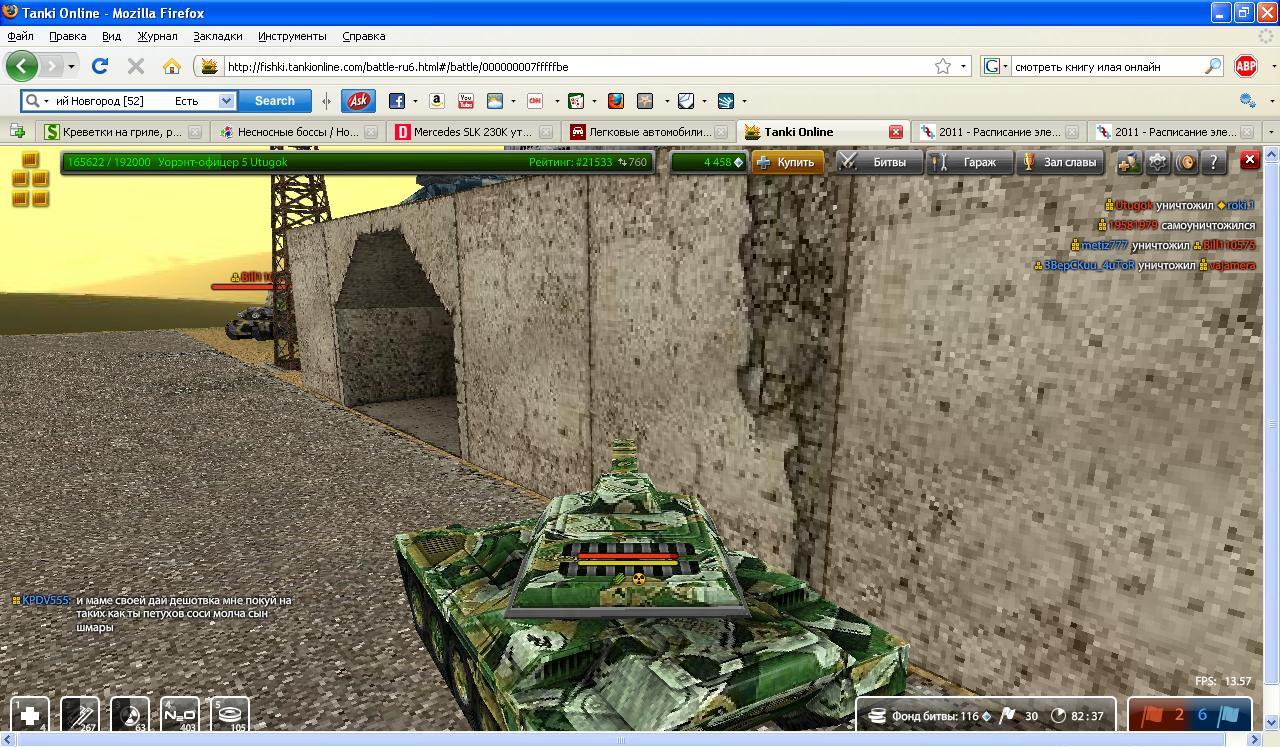Open Amazon from the Ask toolbar
1280x747 pixels.
(x=436, y=101)
